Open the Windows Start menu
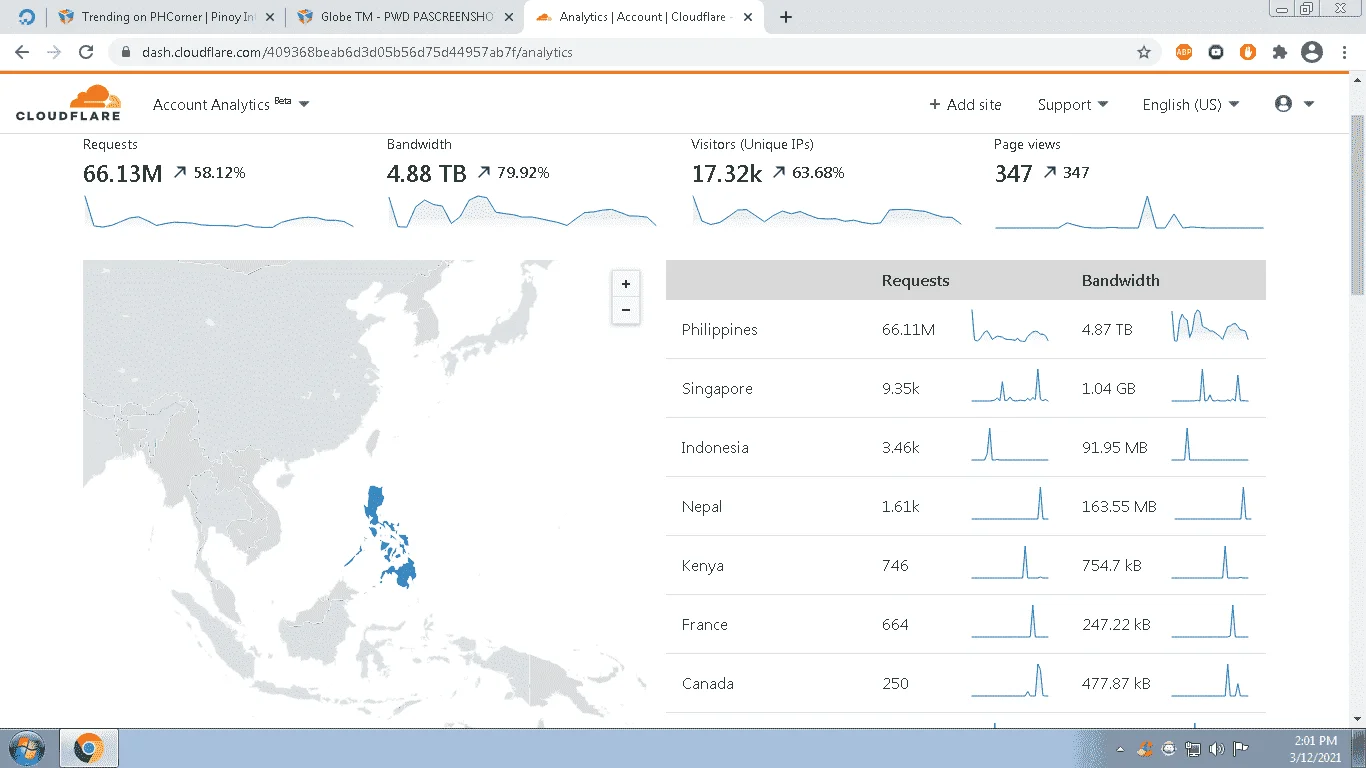The height and width of the screenshot is (768, 1366). click(x=26, y=748)
